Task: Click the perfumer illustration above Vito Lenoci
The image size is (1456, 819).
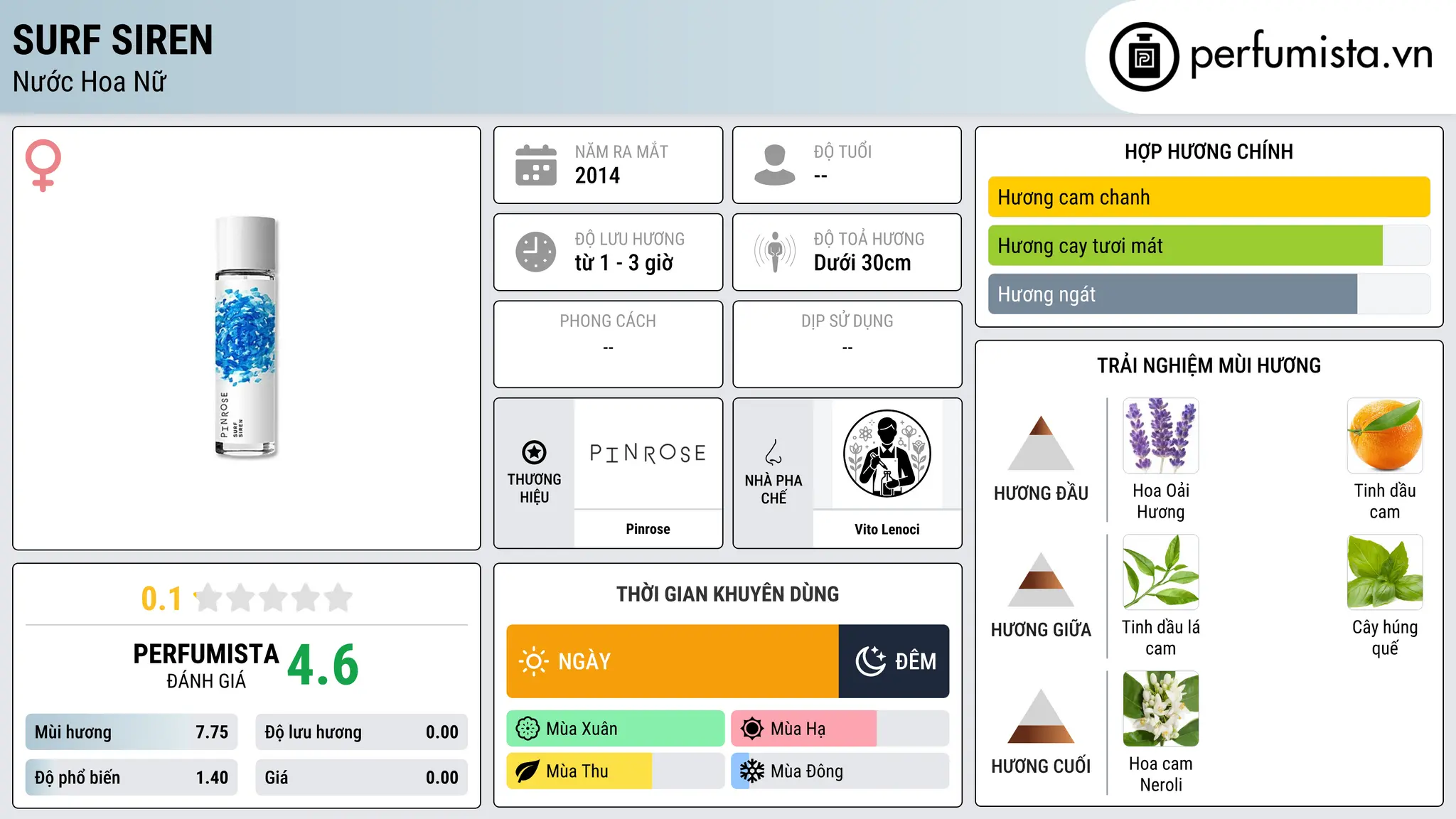Action: (887, 454)
